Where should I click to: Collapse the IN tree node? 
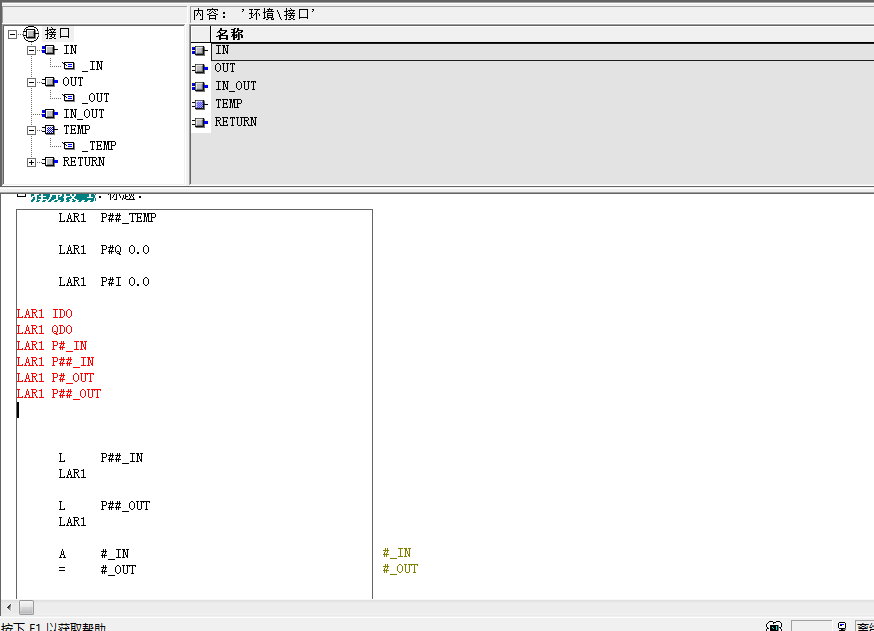click(31, 50)
